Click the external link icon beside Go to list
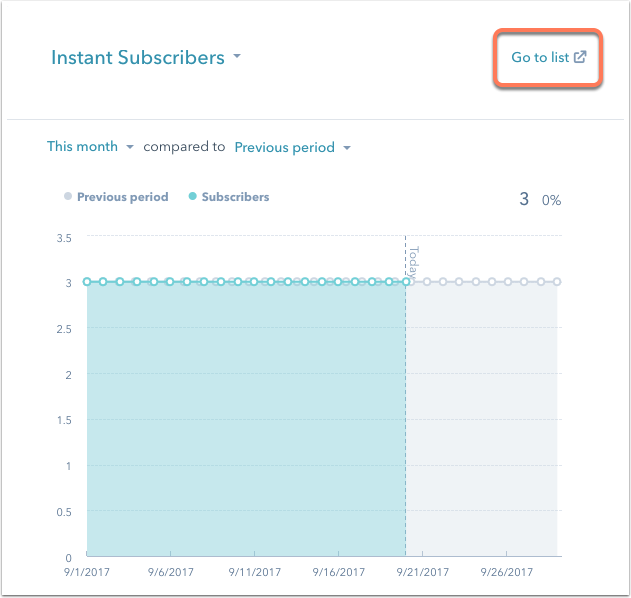Image resolution: width=631 pixels, height=598 pixels. coord(580,57)
